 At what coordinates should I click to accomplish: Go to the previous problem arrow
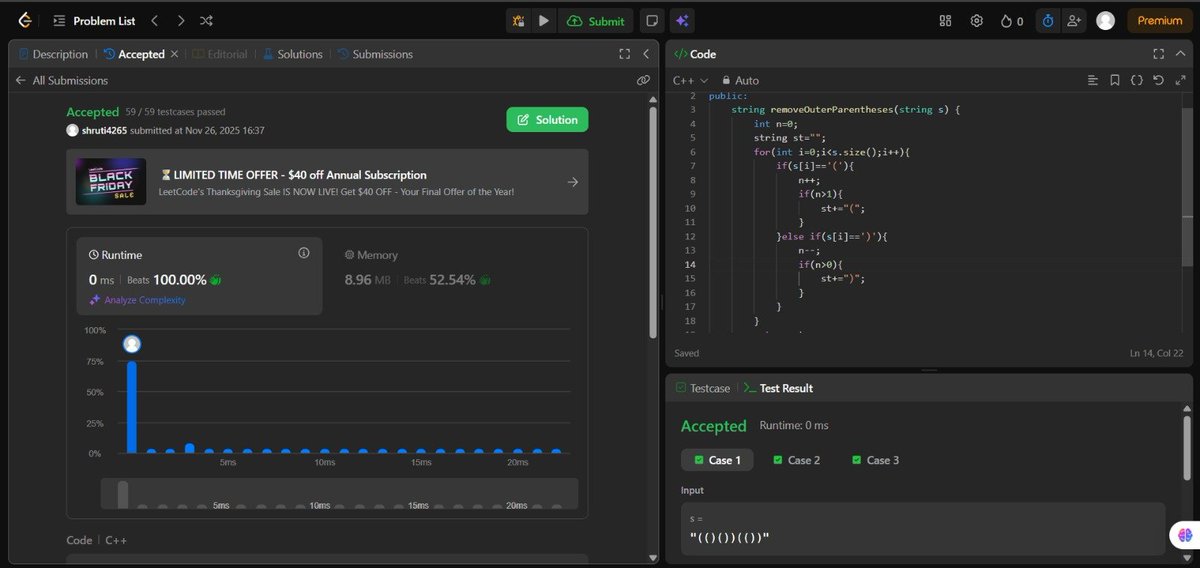tap(154, 20)
